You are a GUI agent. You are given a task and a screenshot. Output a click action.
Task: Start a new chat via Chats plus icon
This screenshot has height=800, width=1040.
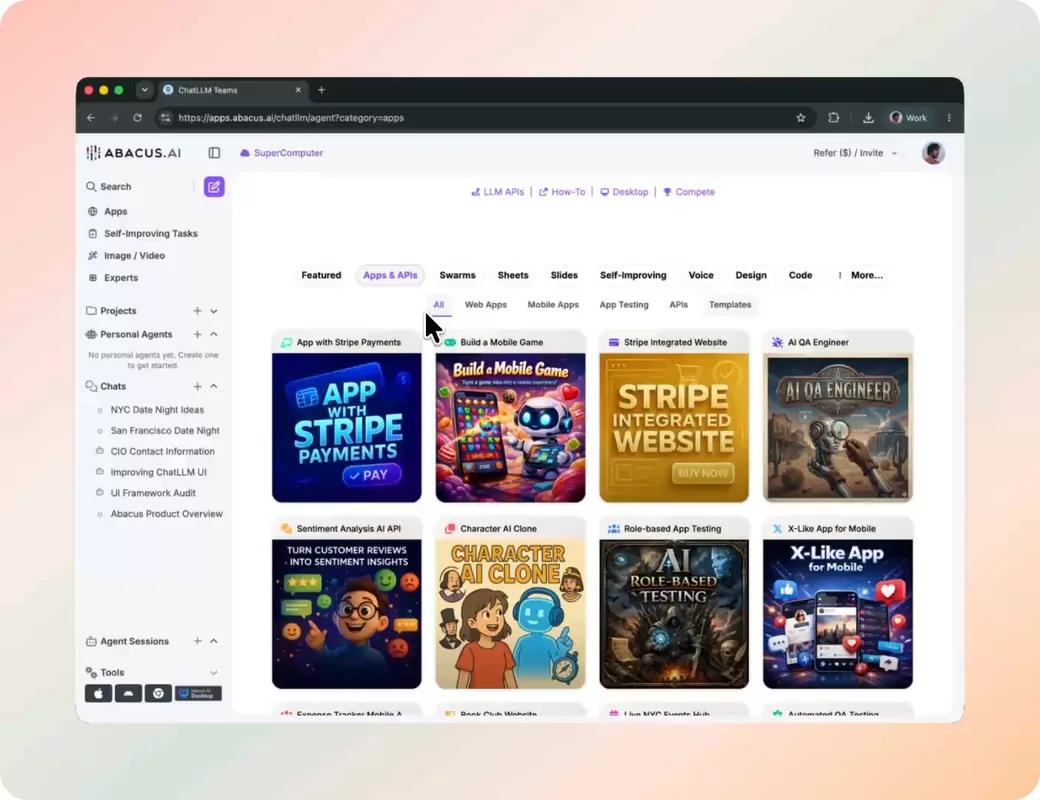(197, 386)
